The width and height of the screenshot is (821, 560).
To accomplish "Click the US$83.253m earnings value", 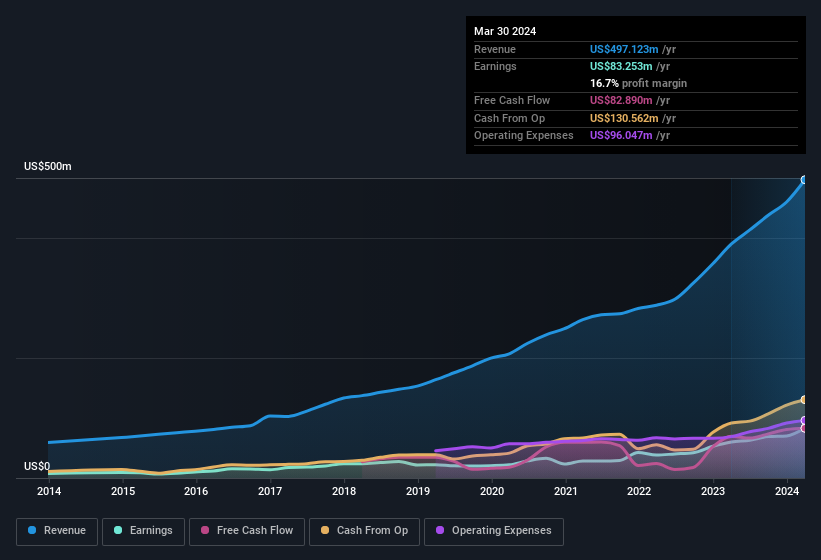I will (621, 66).
